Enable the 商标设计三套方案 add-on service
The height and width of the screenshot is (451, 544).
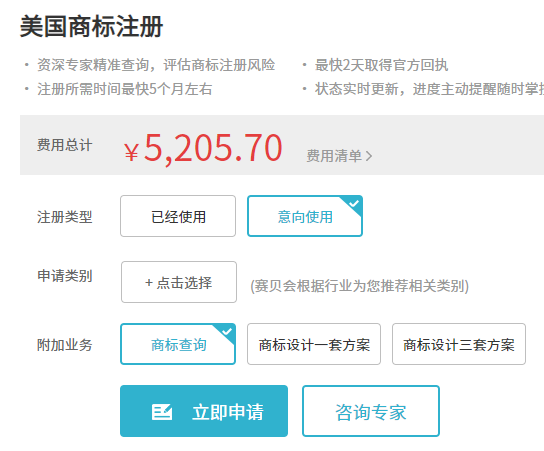[x=459, y=344]
